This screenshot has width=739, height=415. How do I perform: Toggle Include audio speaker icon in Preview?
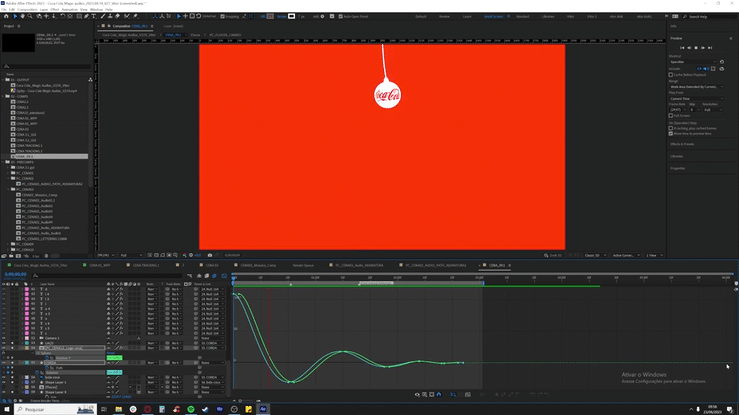click(x=706, y=69)
